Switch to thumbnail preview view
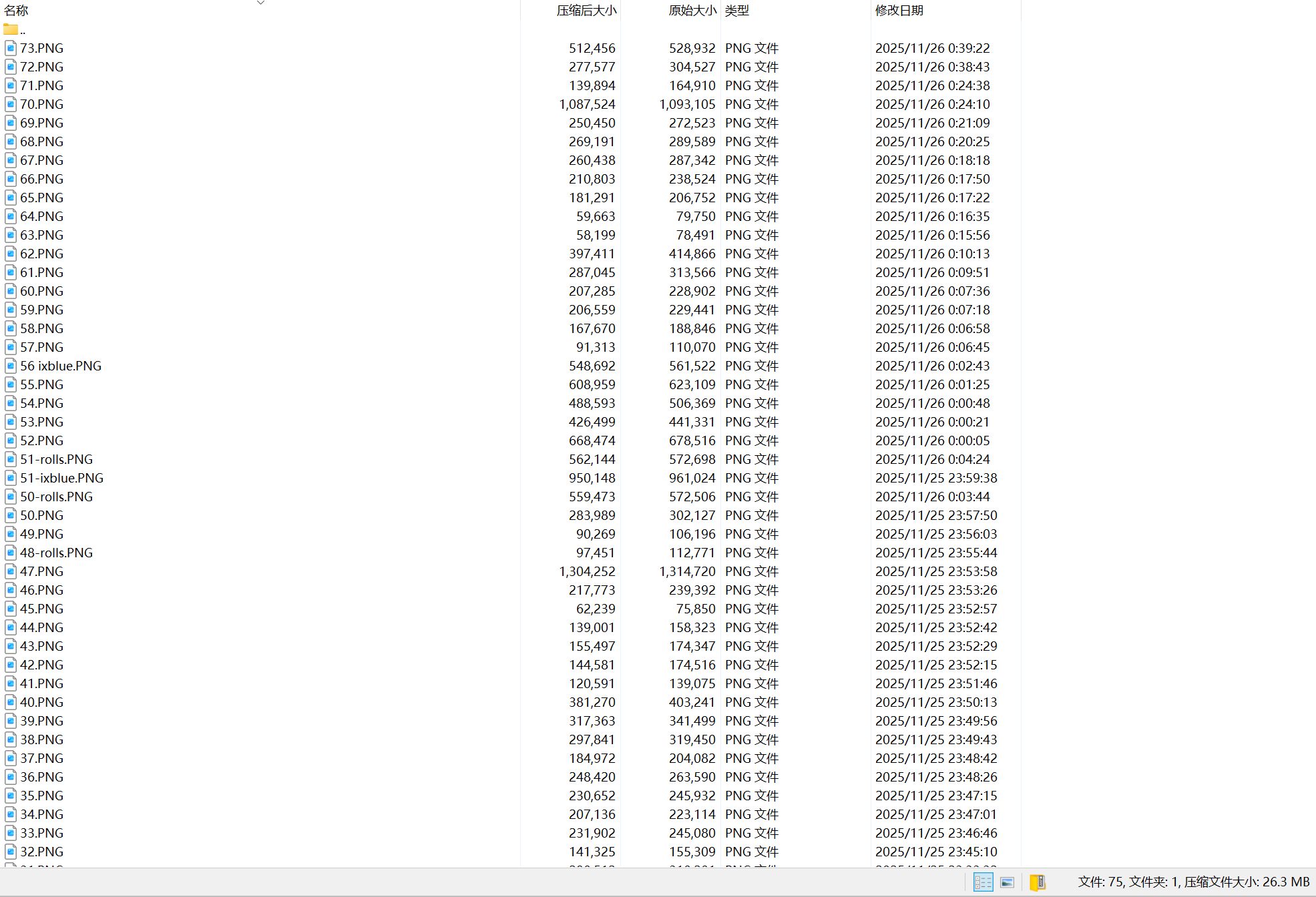This screenshot has width=1316, height=897. [x=1007, y=882]
